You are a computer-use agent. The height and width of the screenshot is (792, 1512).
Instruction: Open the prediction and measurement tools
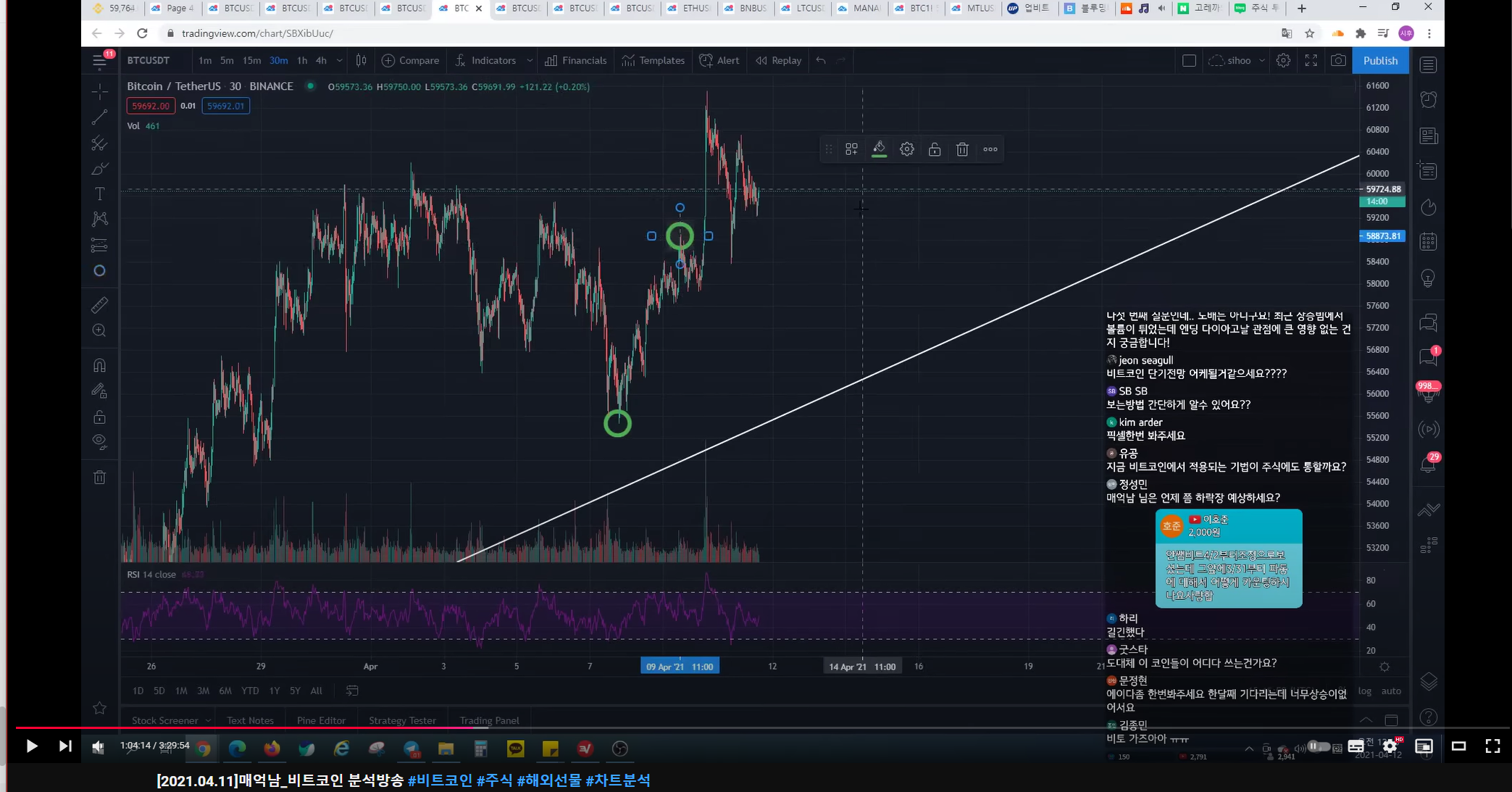[99, 245]
